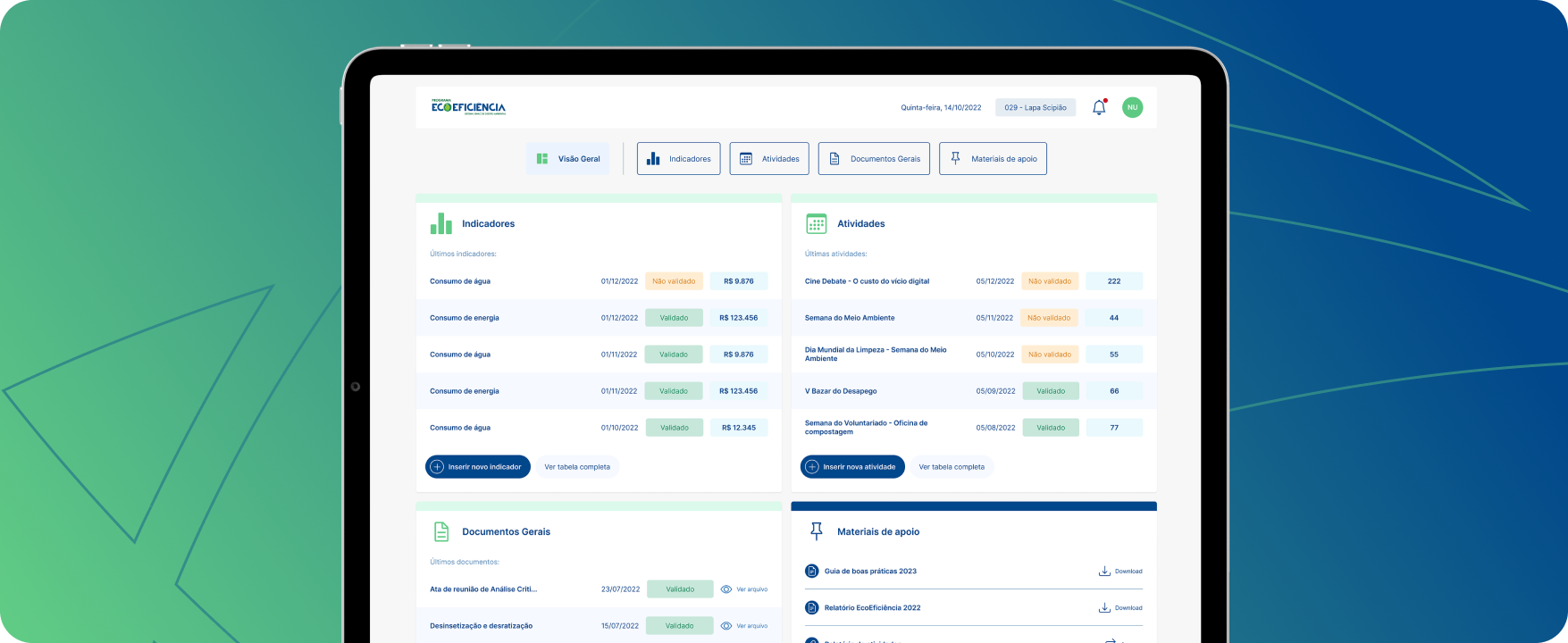This screenshot has width=1568, height=643.
Task: Click the NU user avatar
Action: click(1132, 107)
